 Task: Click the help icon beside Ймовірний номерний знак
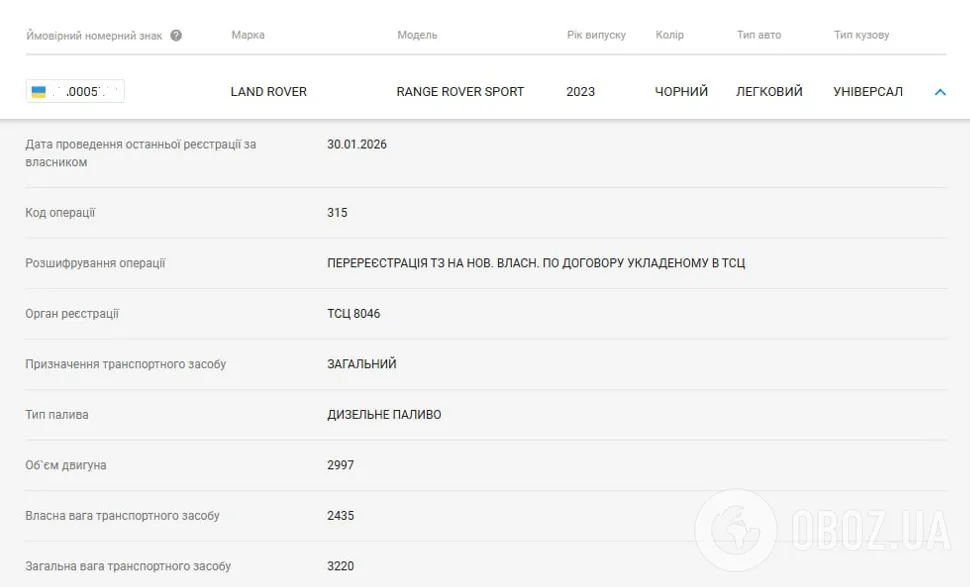pos(176,35)
